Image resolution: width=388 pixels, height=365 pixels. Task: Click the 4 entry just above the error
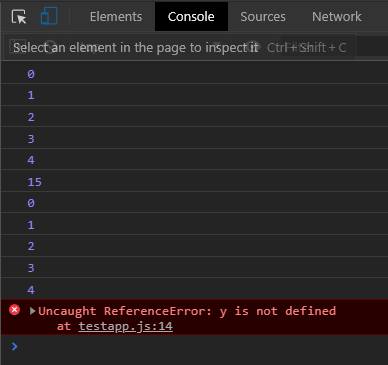click(x=31, y=290)
